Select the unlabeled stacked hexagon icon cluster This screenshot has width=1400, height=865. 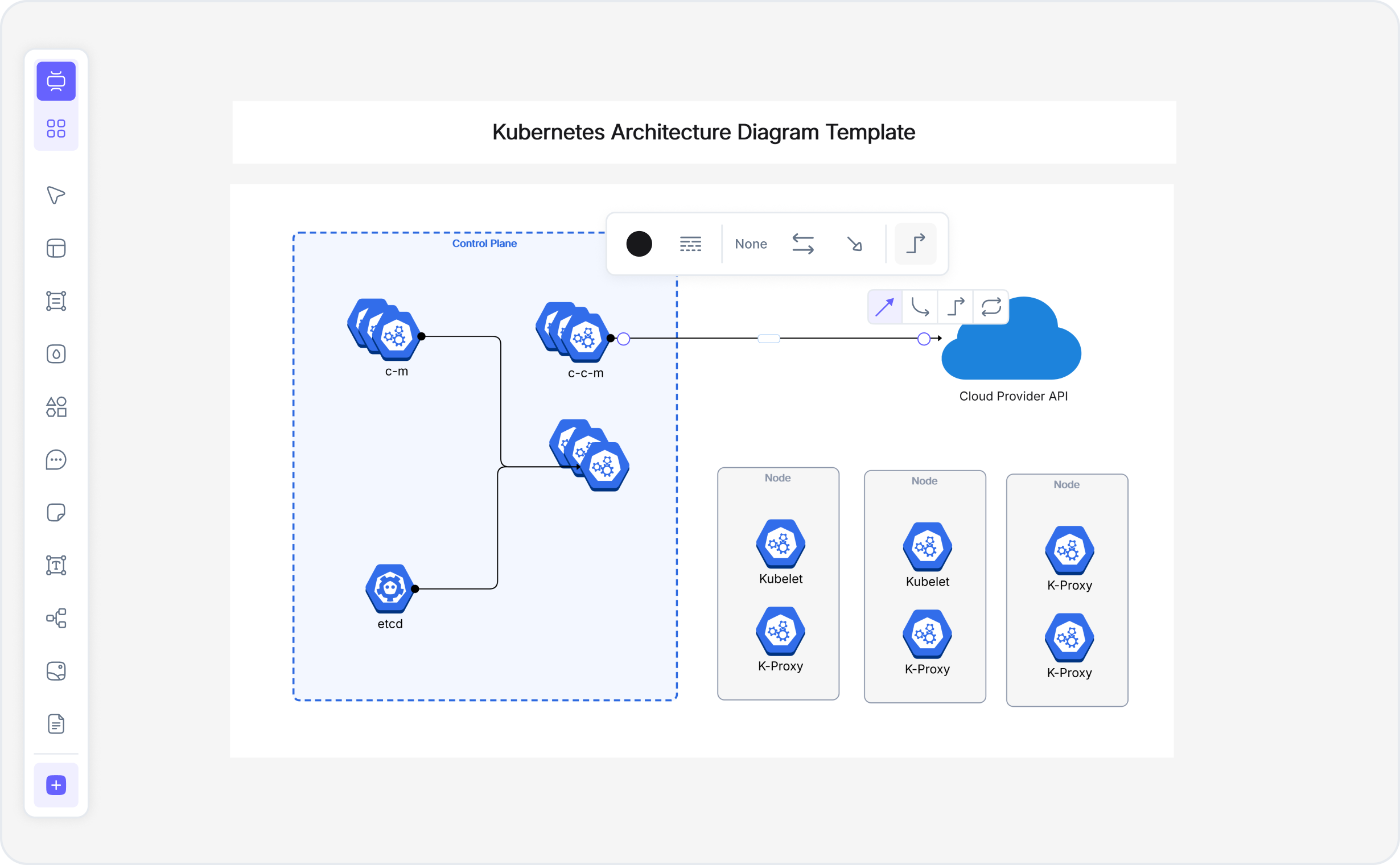[589, 456]
